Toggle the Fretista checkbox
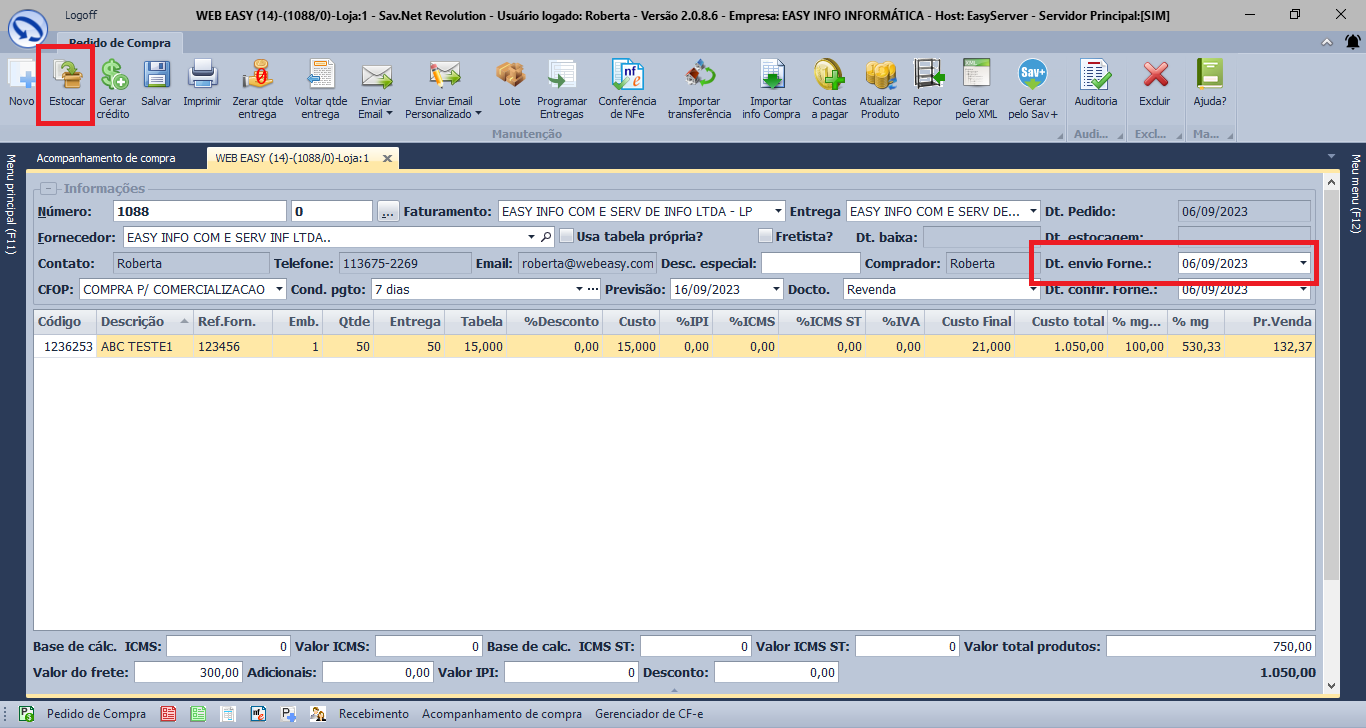The width and height of the screenshot is (1366, 728). (x=766, y=237)
